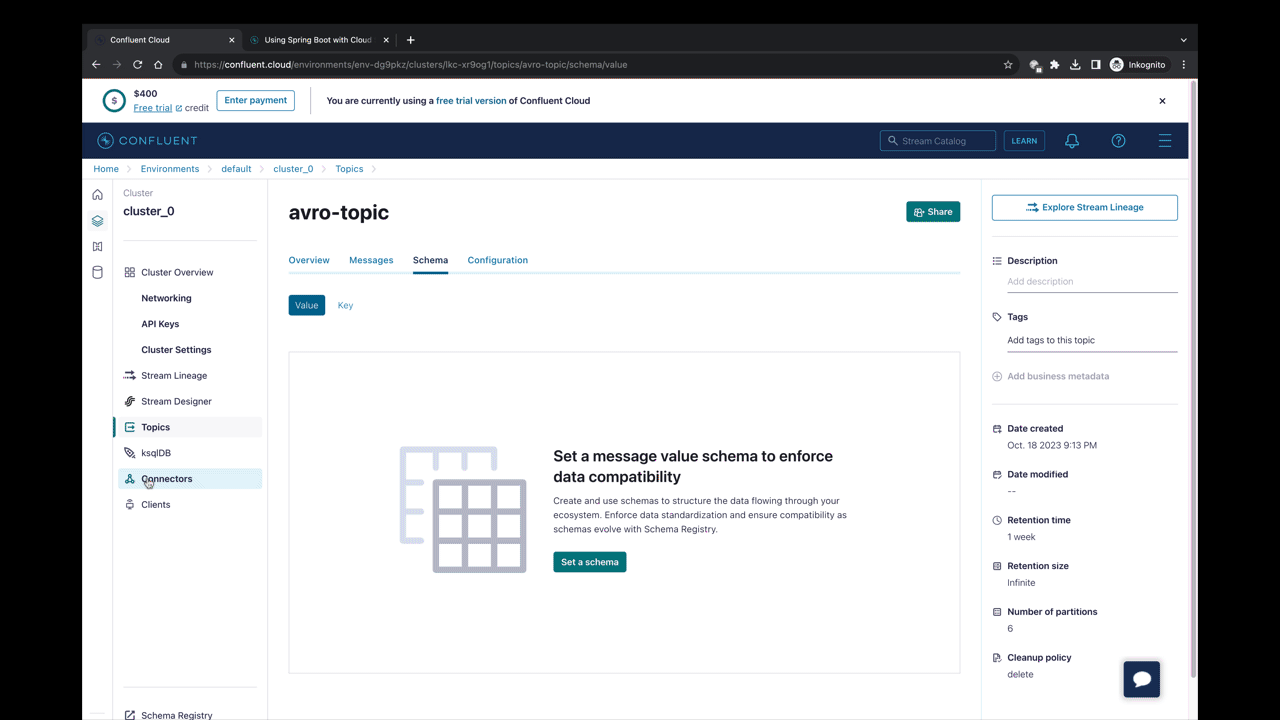Expand the browser tab list chevron
1280x720 pixels.
click(1183, 40)
